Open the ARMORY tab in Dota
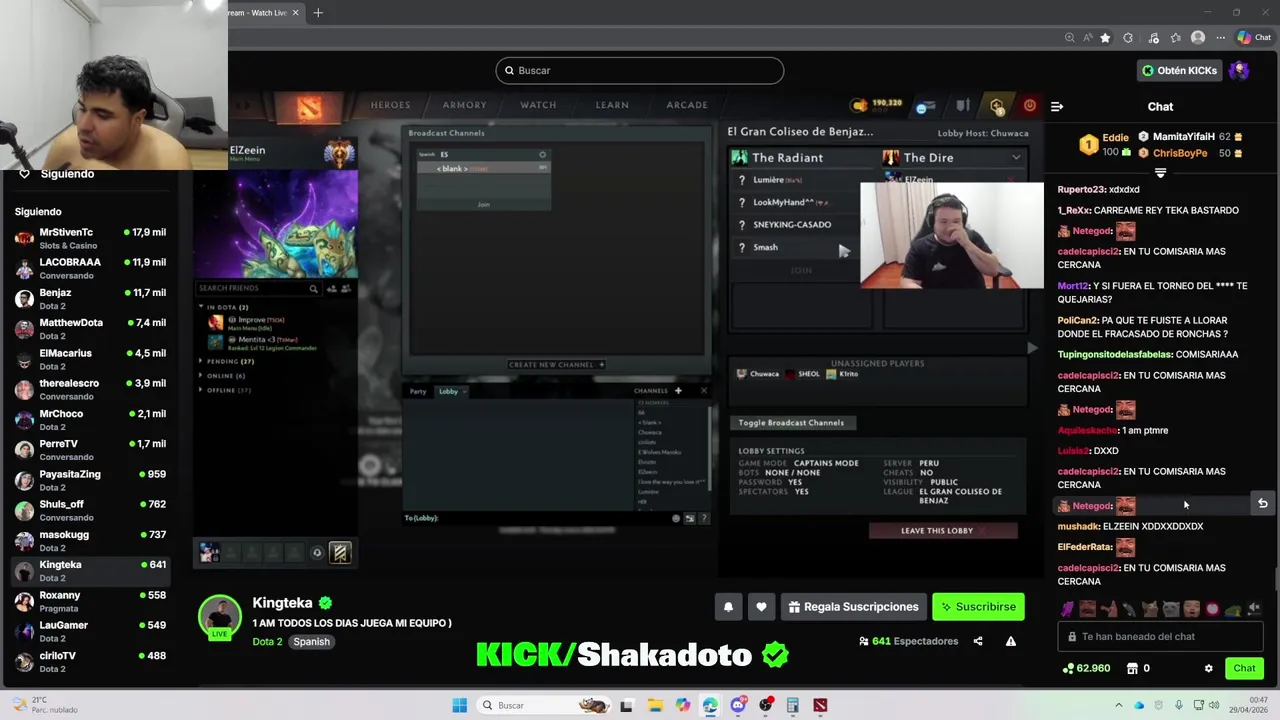 (464, 105)
